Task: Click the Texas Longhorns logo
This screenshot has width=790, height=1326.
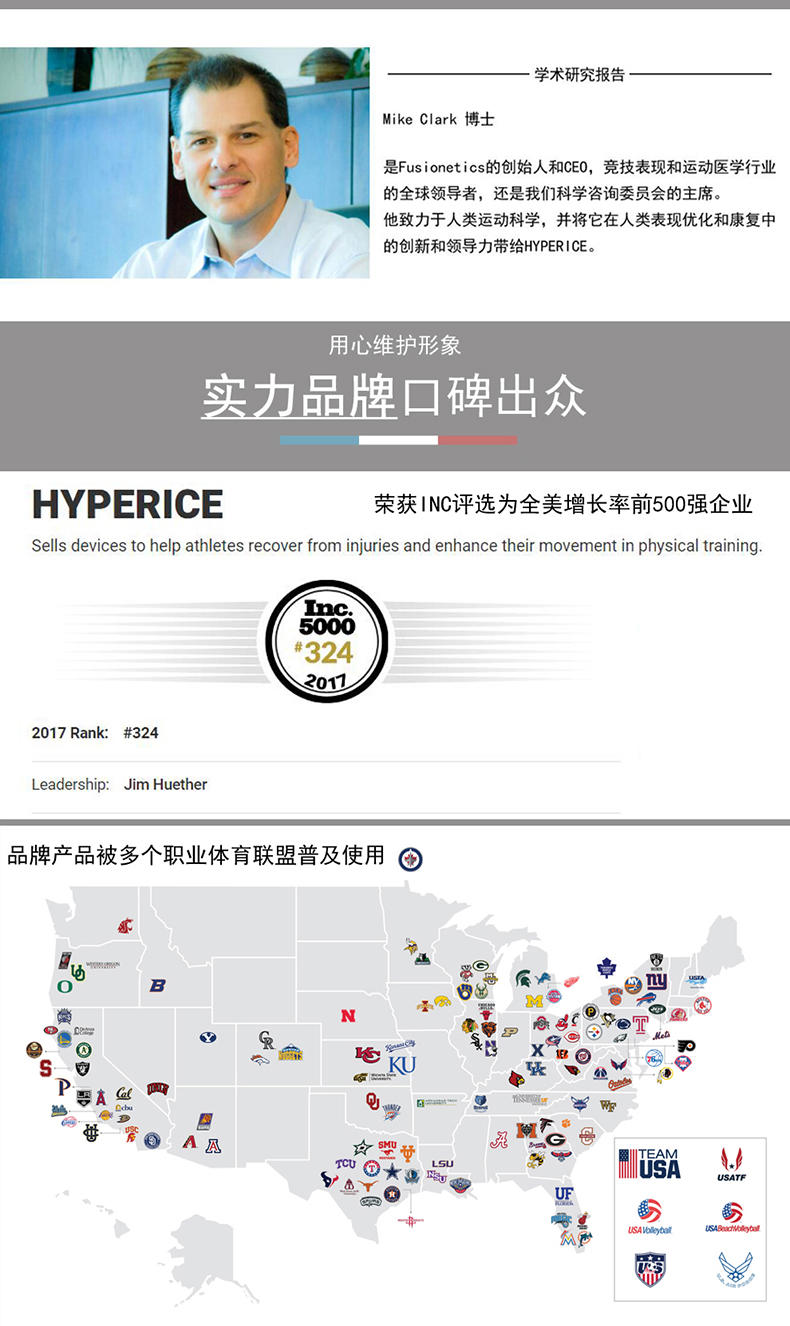Action: (368, 1186)
